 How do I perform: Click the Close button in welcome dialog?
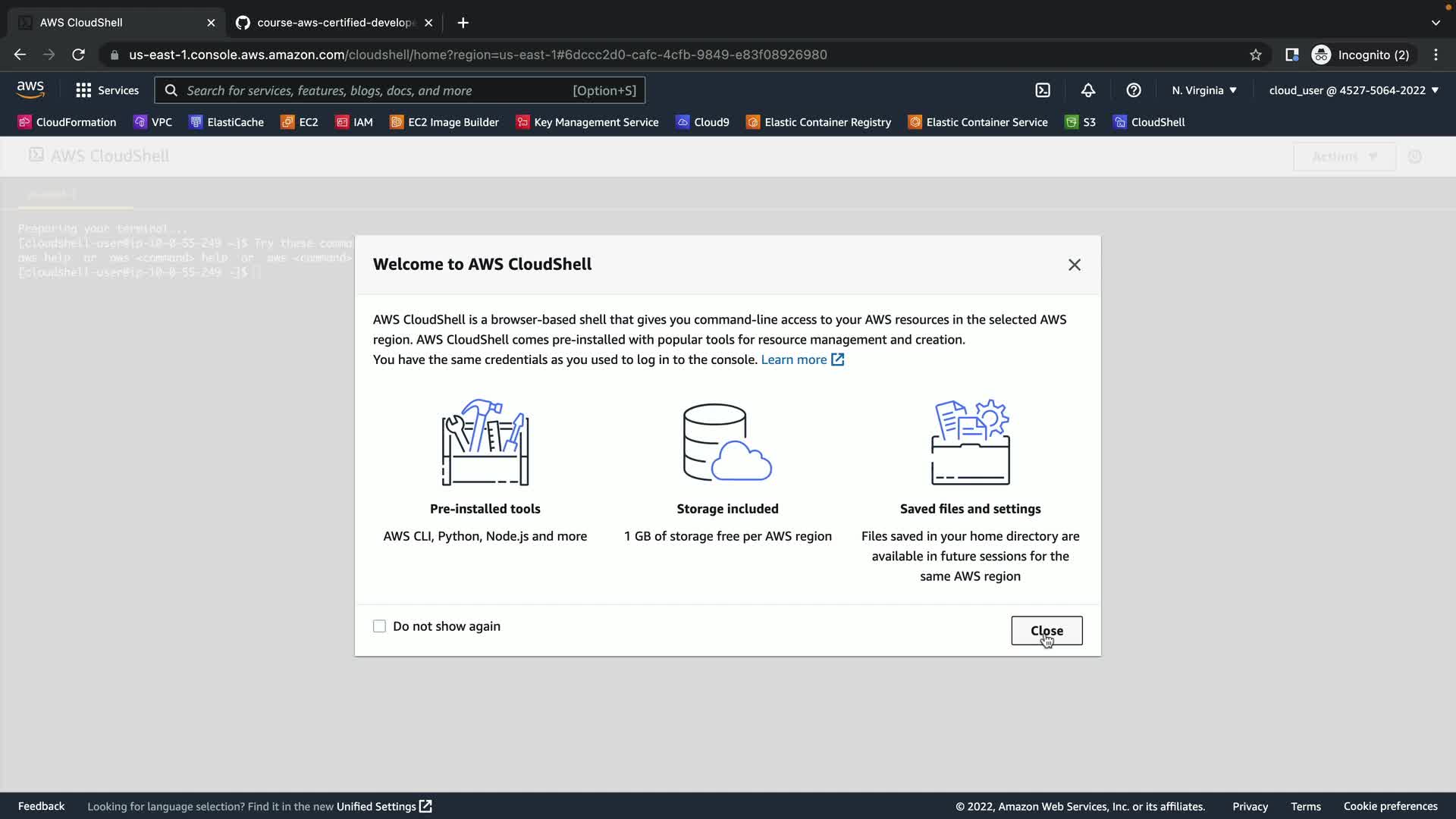pos(1046,631)
